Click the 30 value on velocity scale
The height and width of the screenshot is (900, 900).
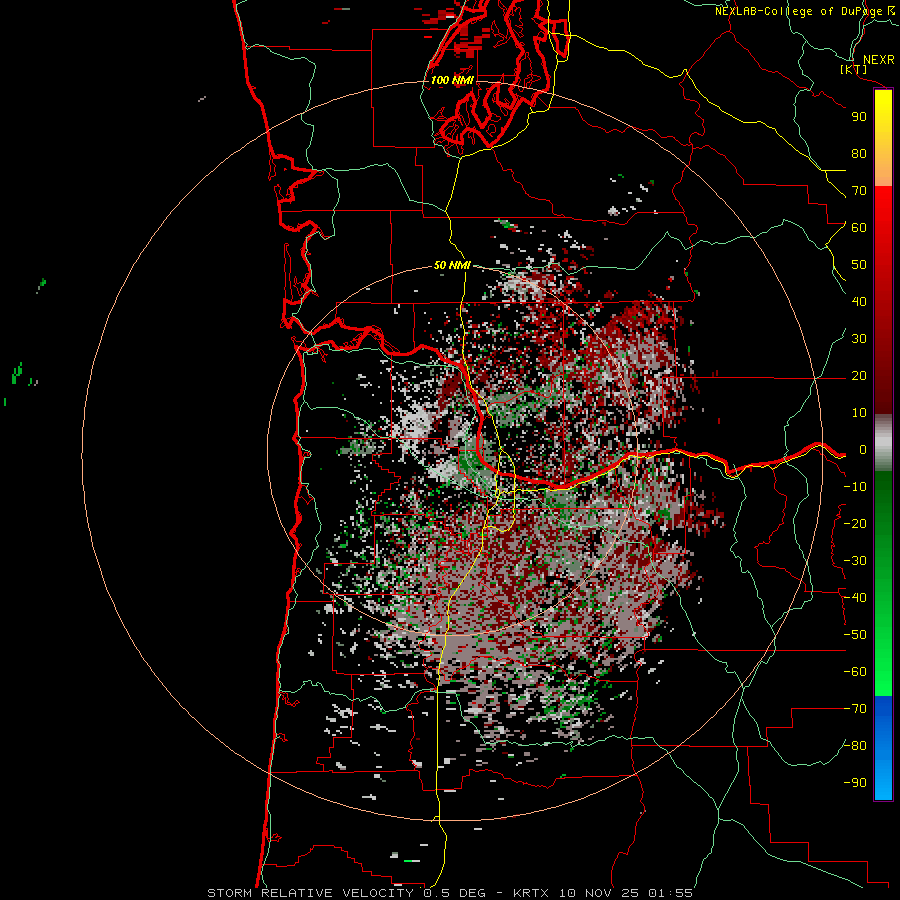coord(859,339)
